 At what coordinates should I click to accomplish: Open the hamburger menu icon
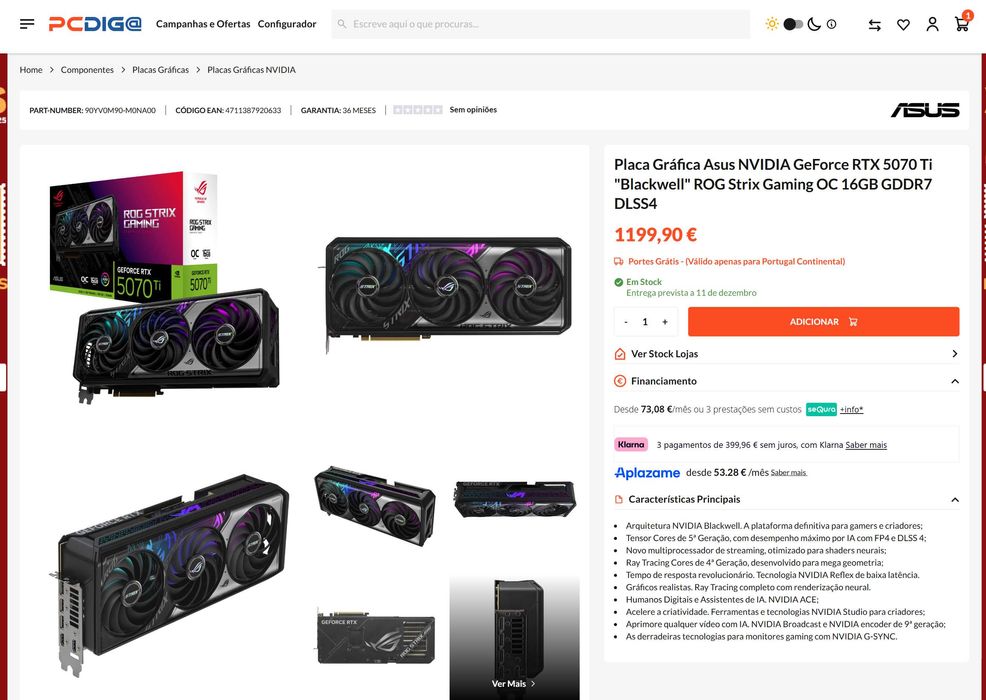27,24
